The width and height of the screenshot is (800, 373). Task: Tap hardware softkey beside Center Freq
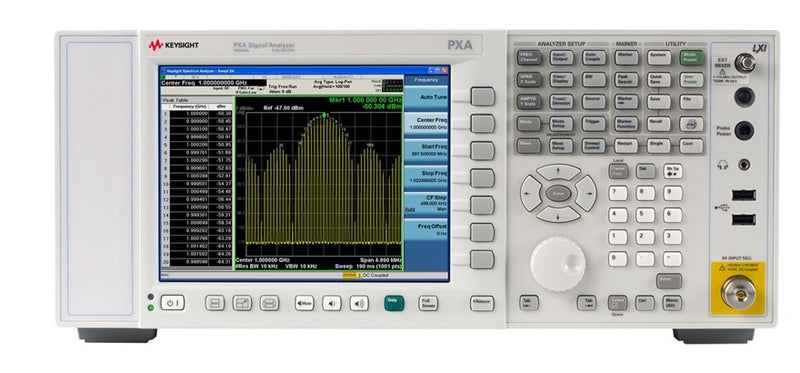pos(482,123)
